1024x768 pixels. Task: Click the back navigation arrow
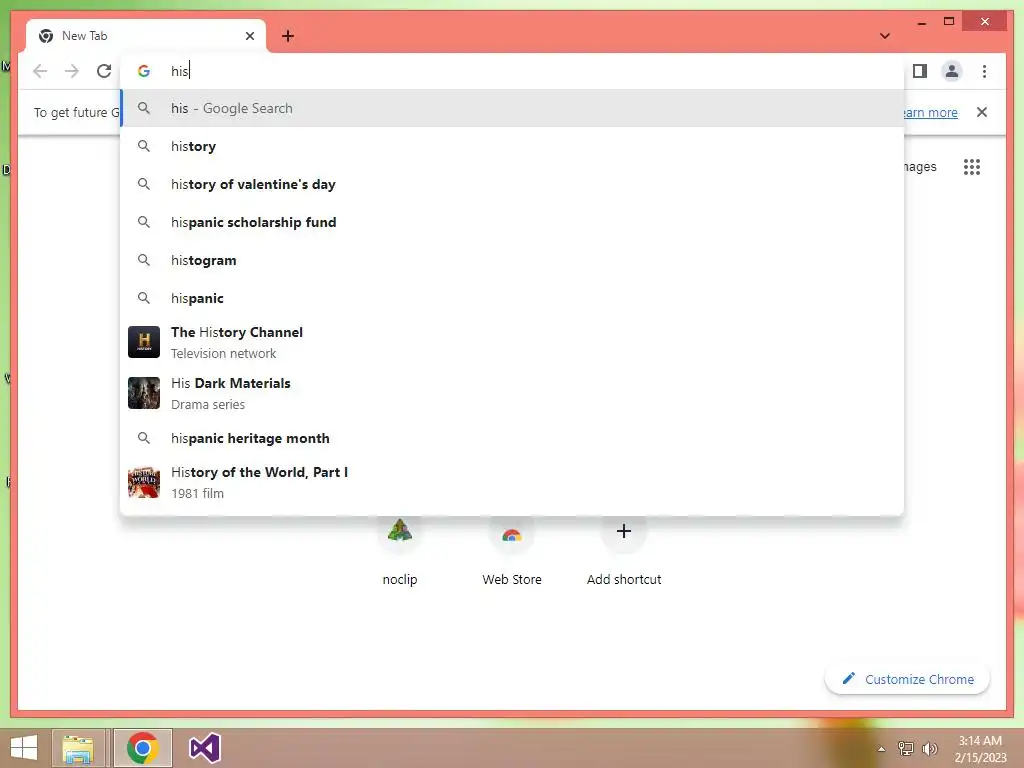[x=40, y=71]
